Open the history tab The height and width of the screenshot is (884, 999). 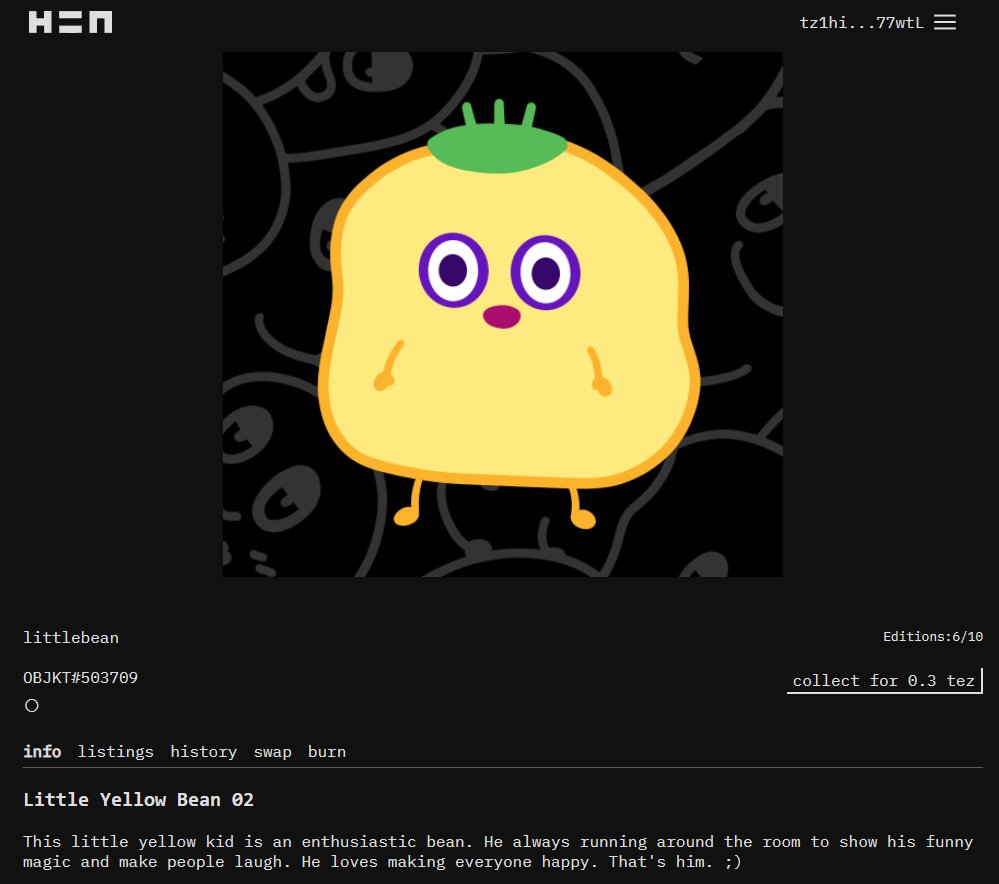pos(203,751)
